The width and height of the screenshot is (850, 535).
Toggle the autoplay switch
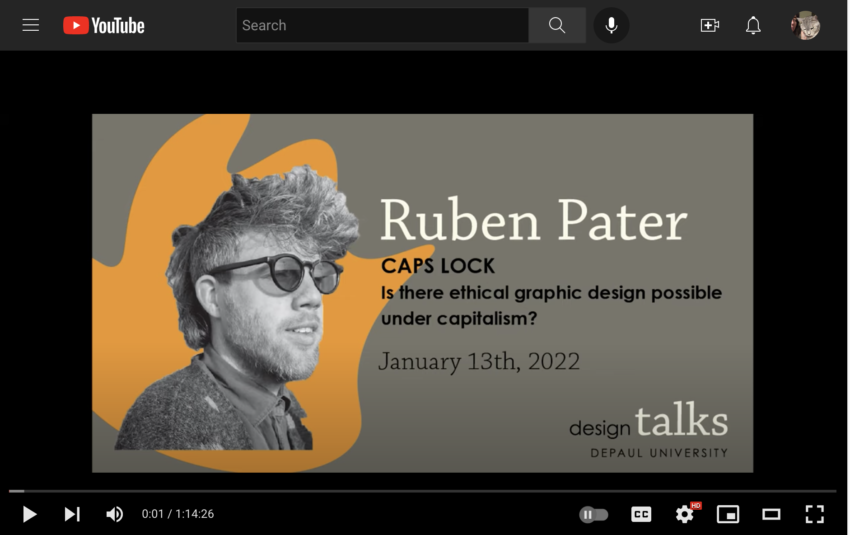(x=594, y=514)
